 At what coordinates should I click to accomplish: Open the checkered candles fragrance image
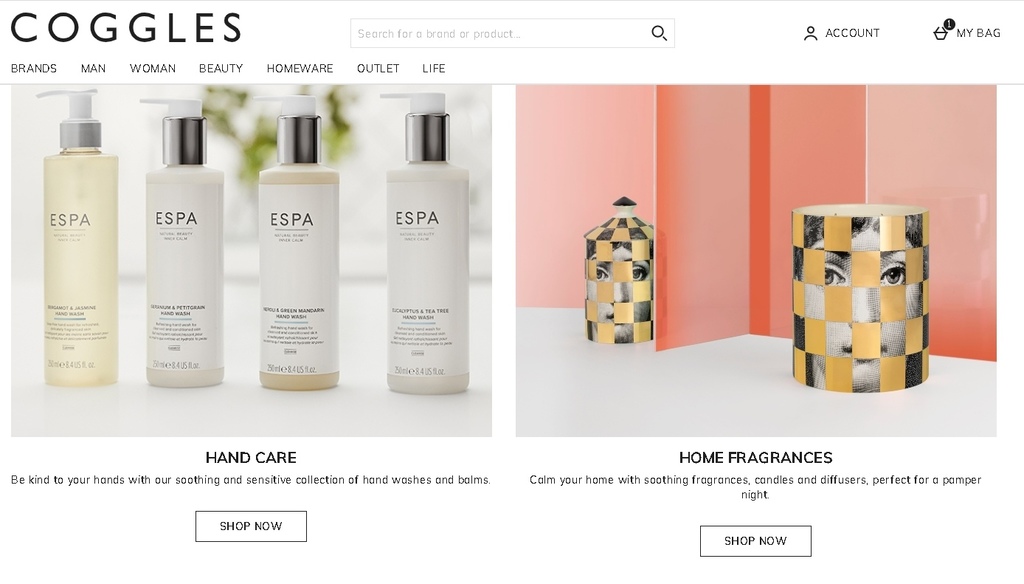click(756, 260)
